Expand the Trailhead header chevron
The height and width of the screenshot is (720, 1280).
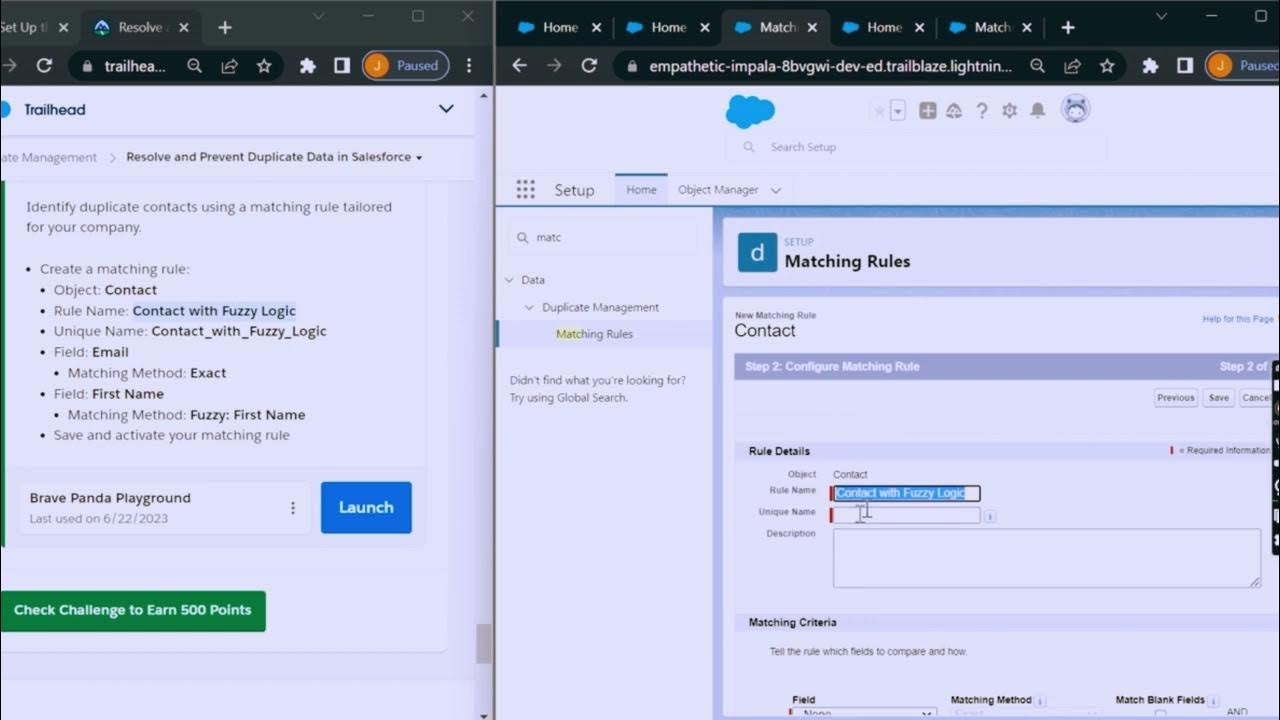446,109
